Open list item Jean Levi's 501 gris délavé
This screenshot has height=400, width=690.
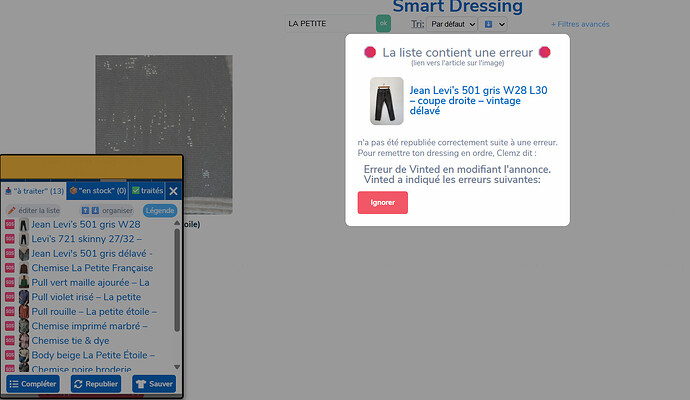(92, 253)
